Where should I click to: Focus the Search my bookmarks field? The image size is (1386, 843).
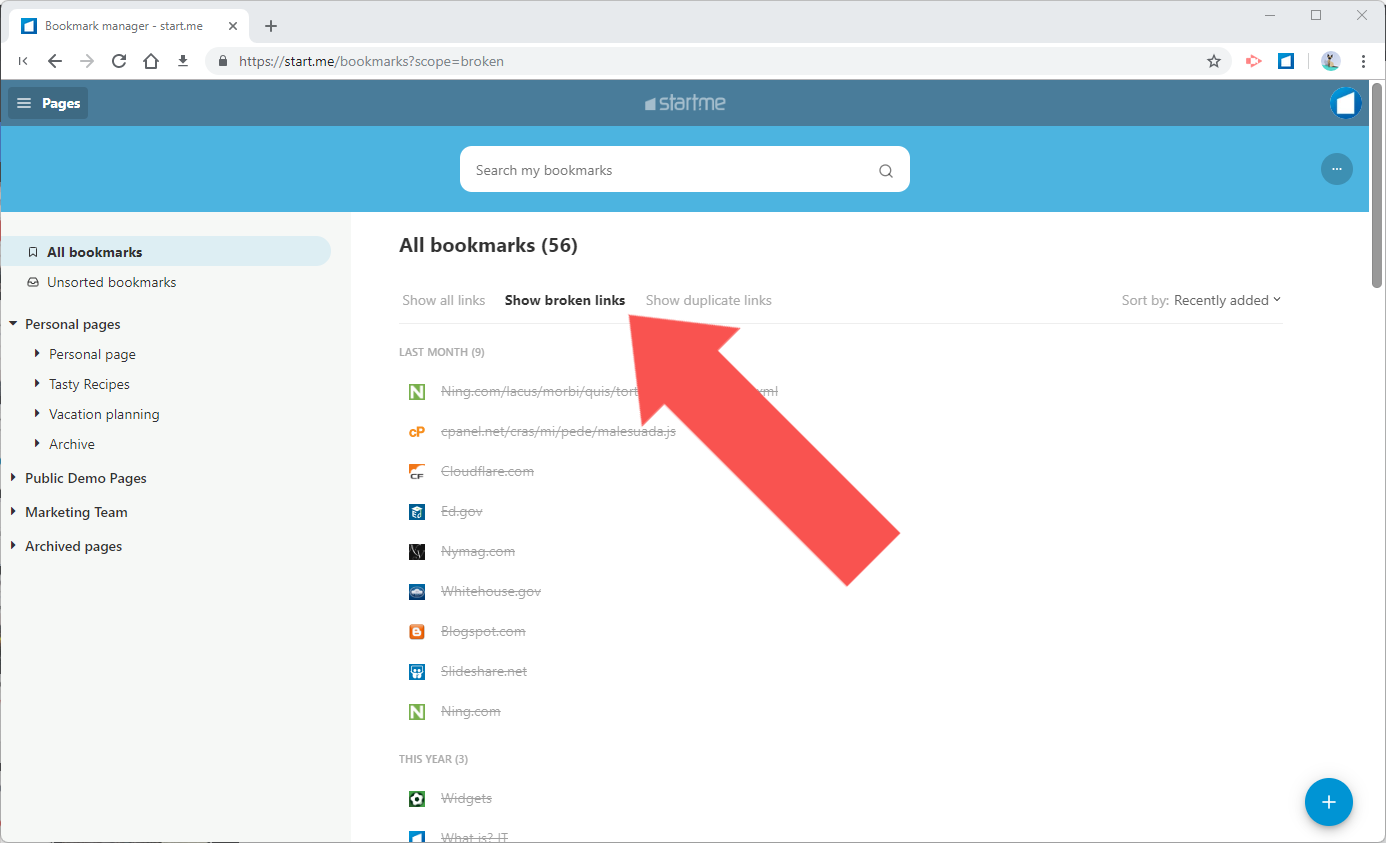coord(685,169)
